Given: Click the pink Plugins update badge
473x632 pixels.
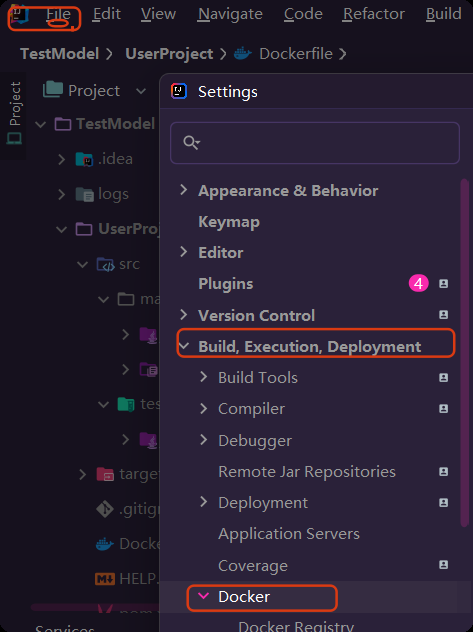Looking at the screenshot, I should tap(419, 284).
